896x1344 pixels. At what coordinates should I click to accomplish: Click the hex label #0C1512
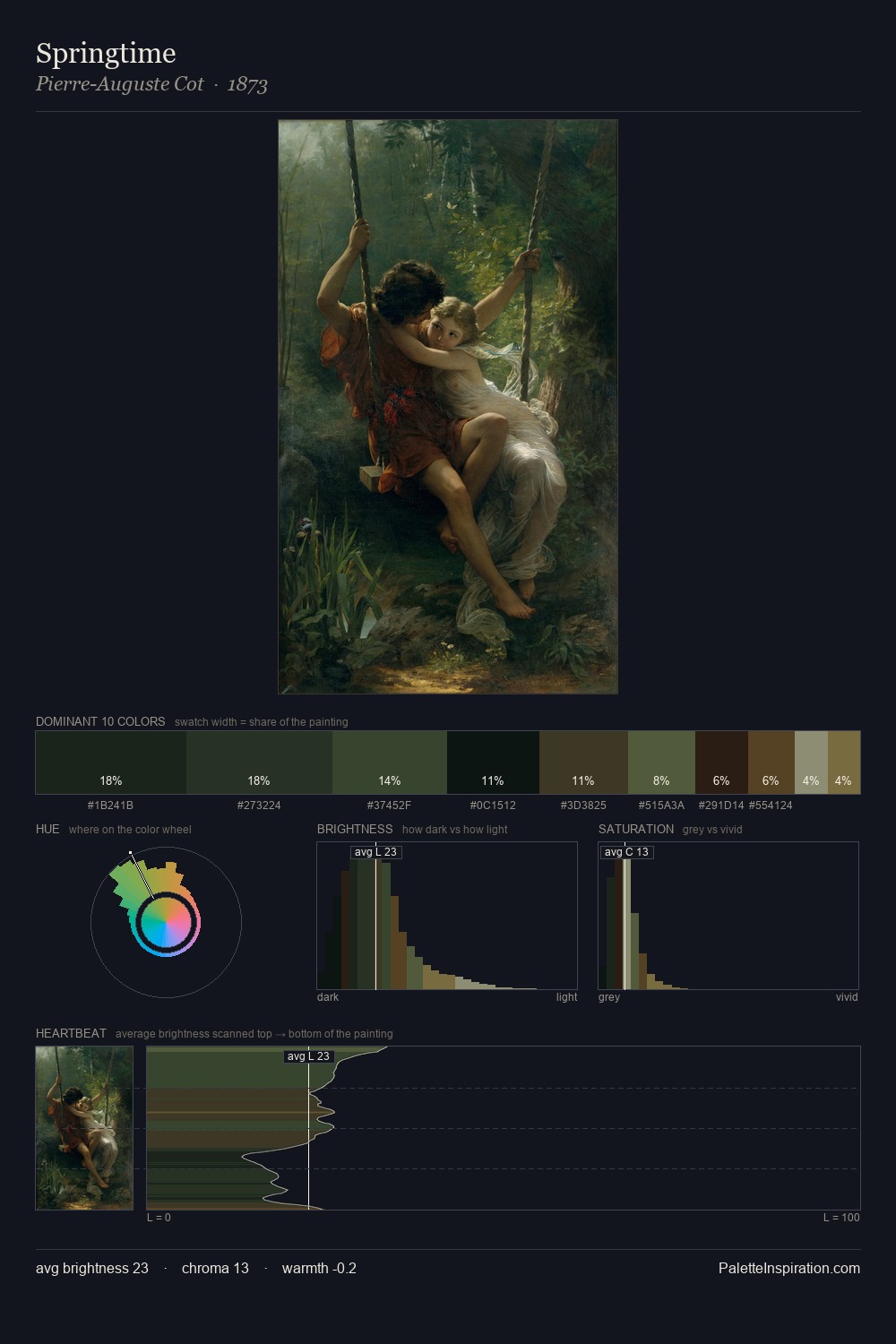pyautogui.click(x=493, y=806)
